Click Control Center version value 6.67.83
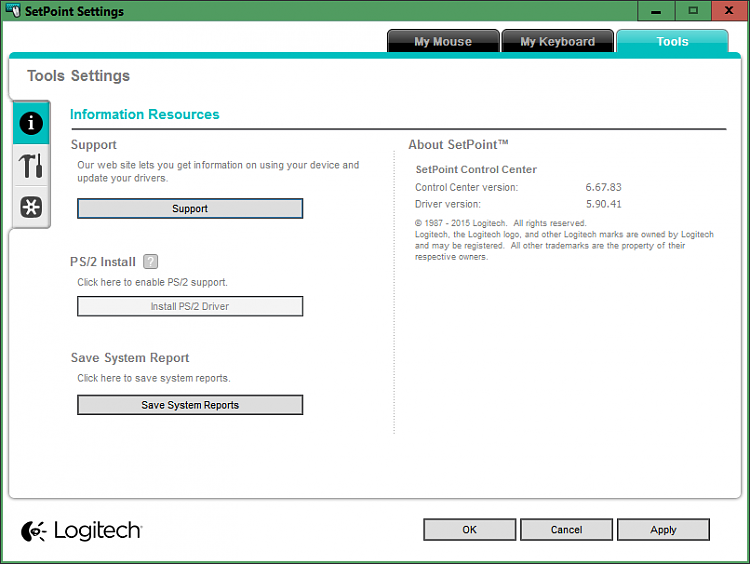Viewport: 750px width, 564px height. click(603, 187)
